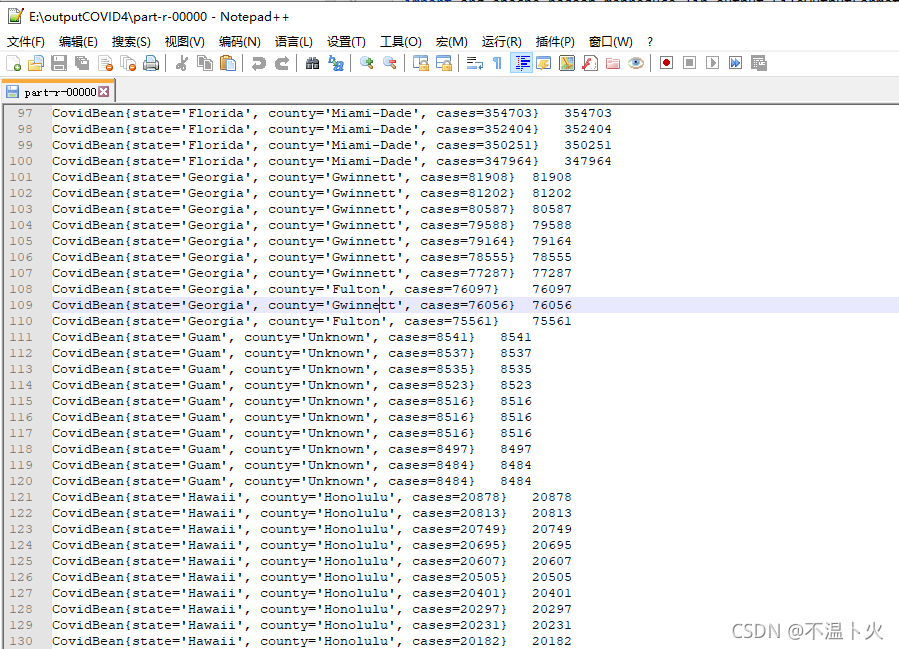Toggle word wrap toolbar icon
Image resolution: width=899 pixels, height=649 pixels.
475,63
